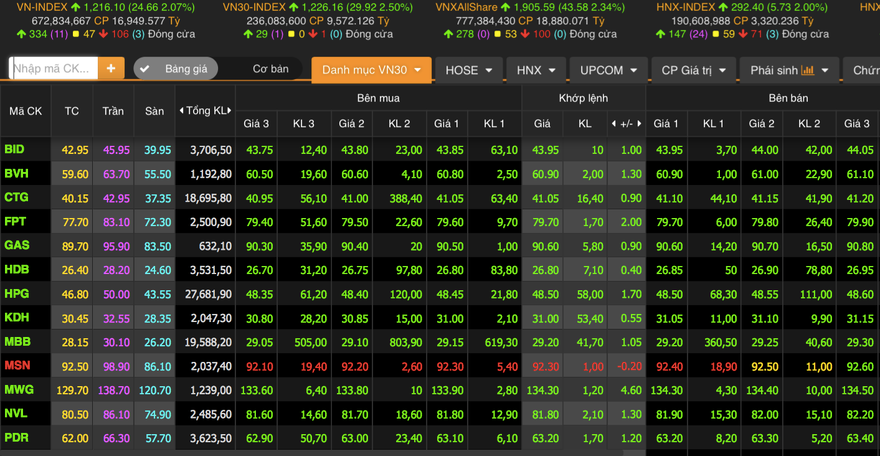Click the orange plus add-symbol button
880x456 pixels.
111,68
